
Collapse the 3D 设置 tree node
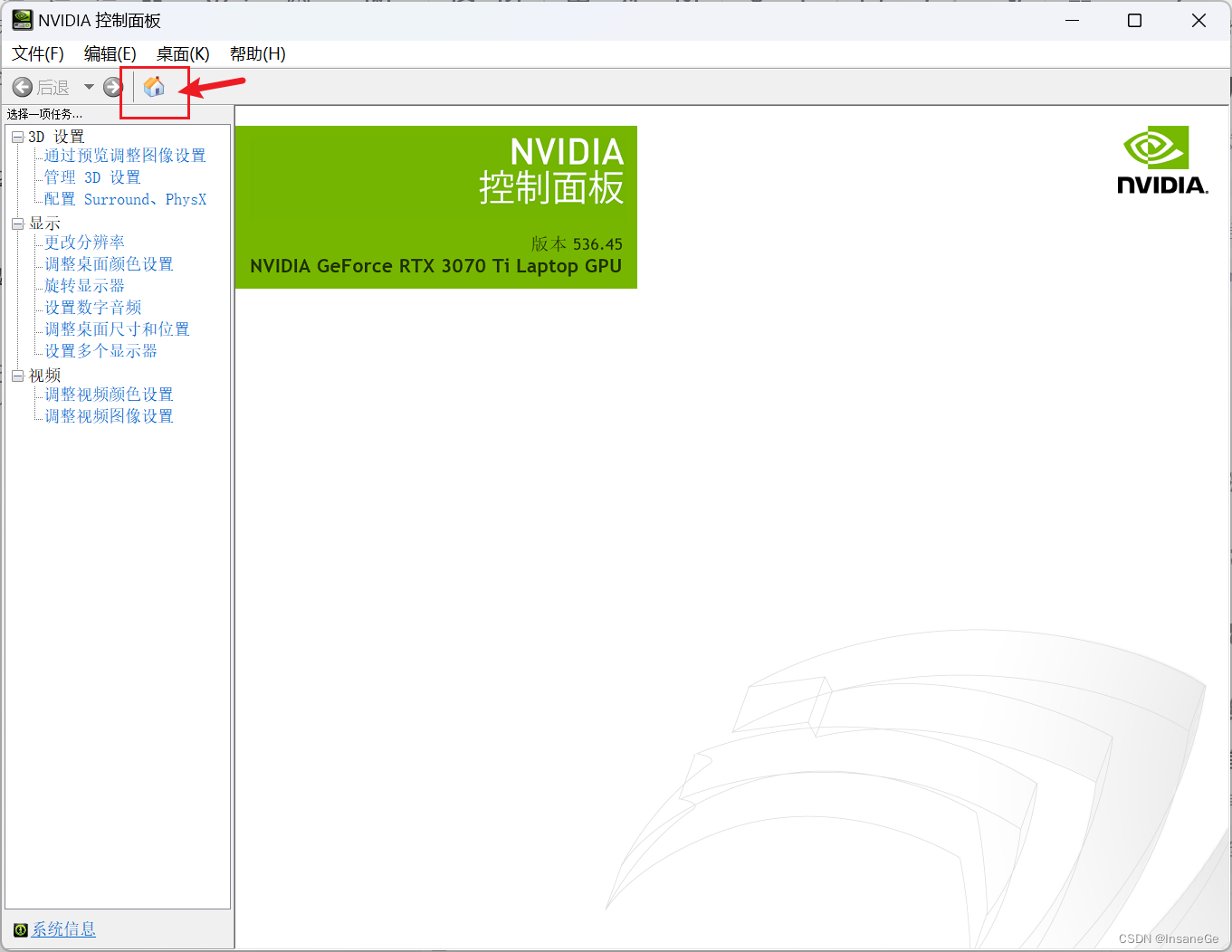[17, 137]
